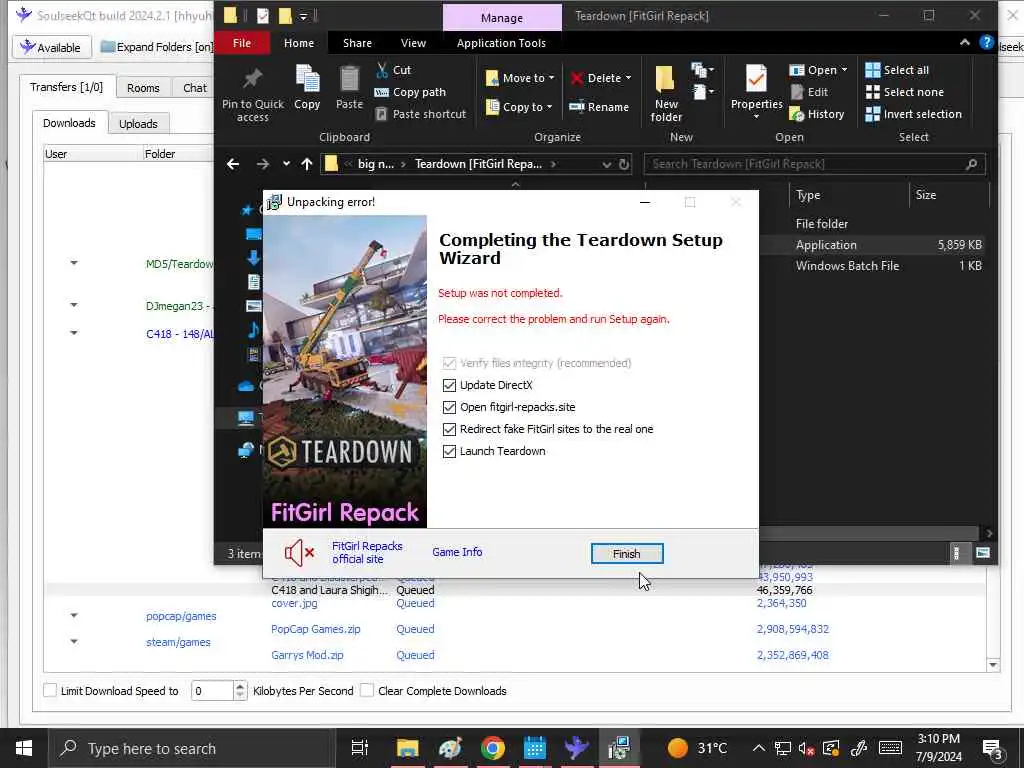
Task: Click download speed limit spinner
Action: (x=240, y=690)
